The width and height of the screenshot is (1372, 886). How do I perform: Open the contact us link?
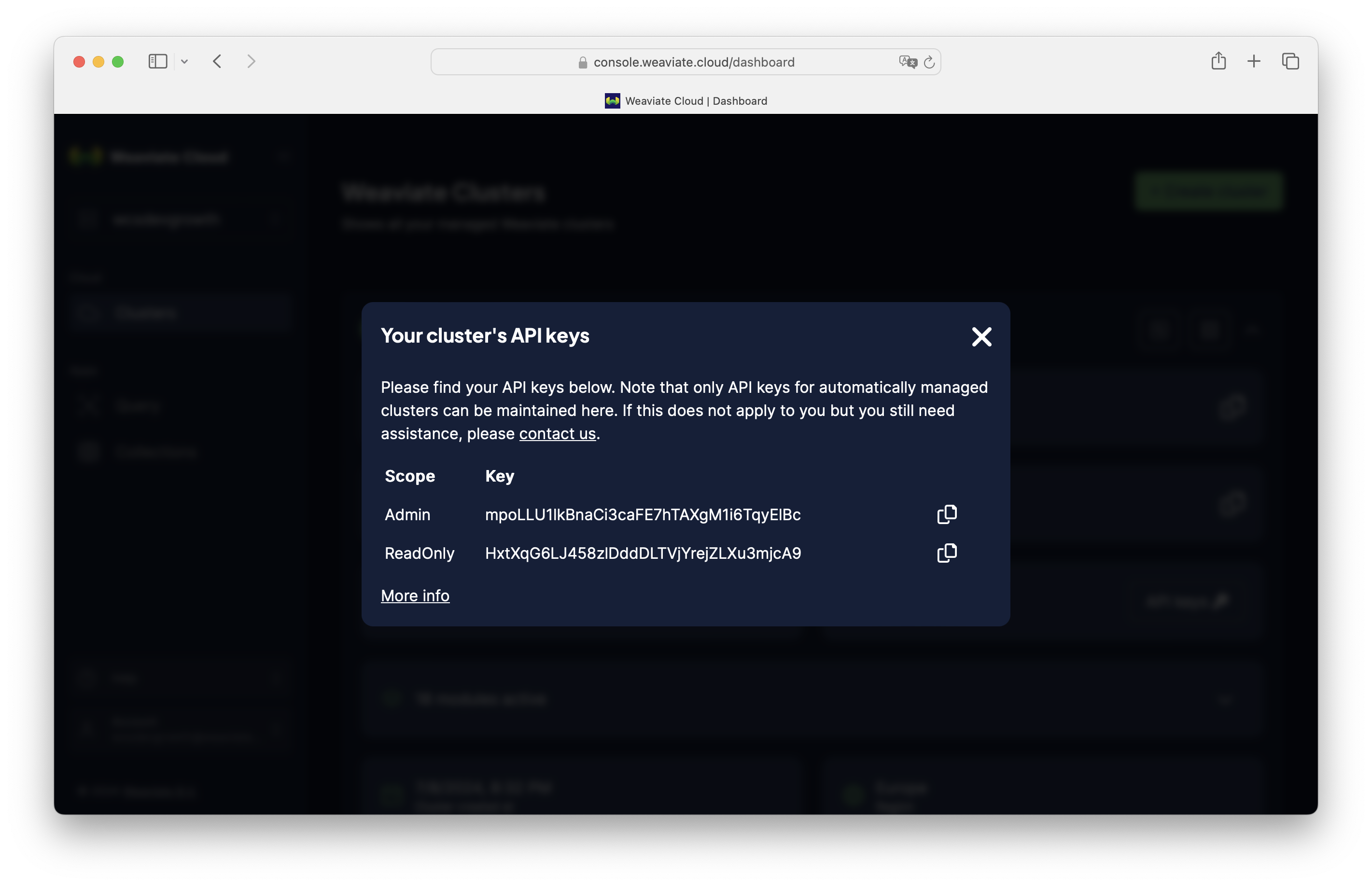(x=557, y=434)
